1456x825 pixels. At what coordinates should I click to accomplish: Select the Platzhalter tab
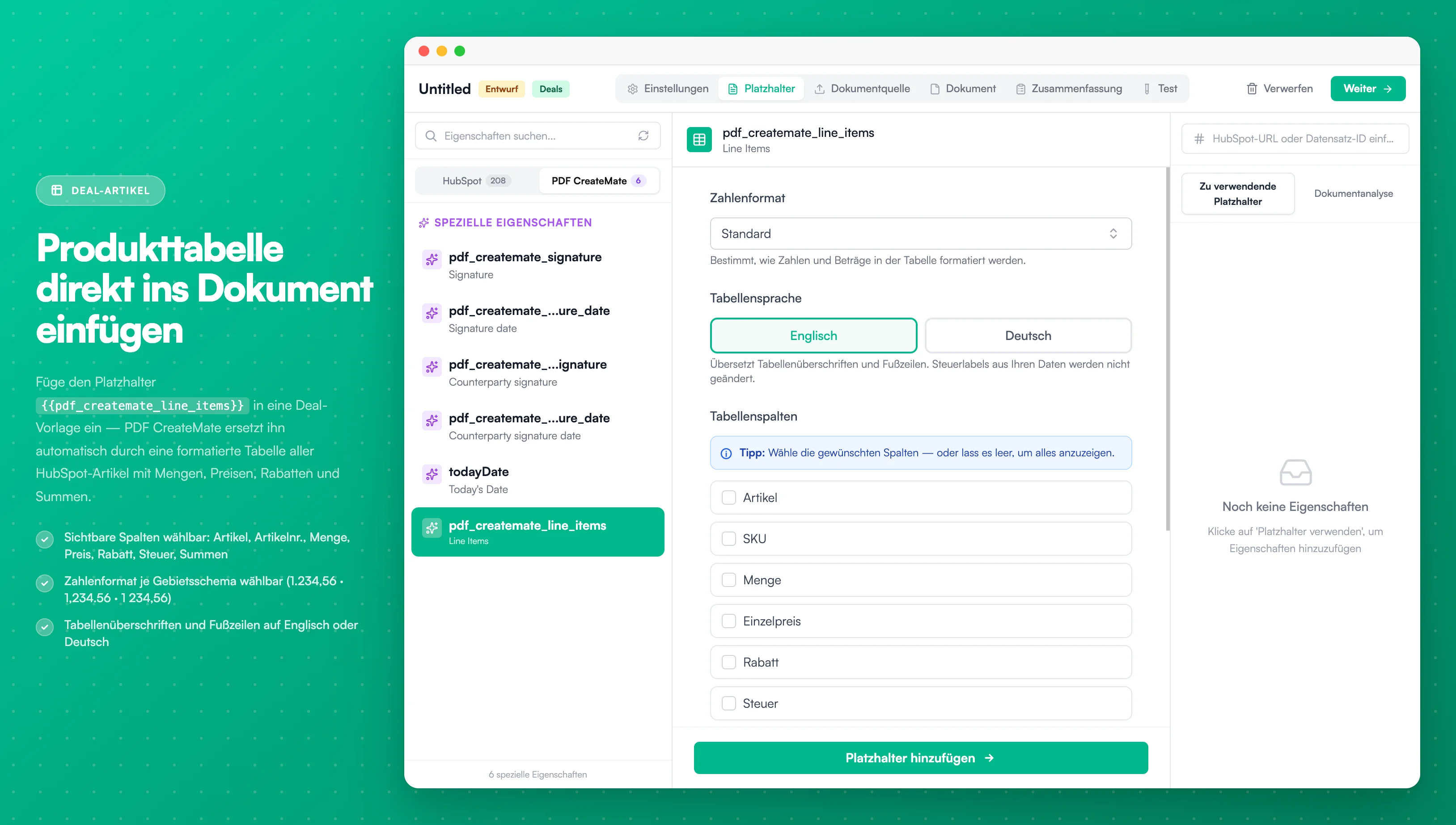pyautogui.click(x=761, y=89)
